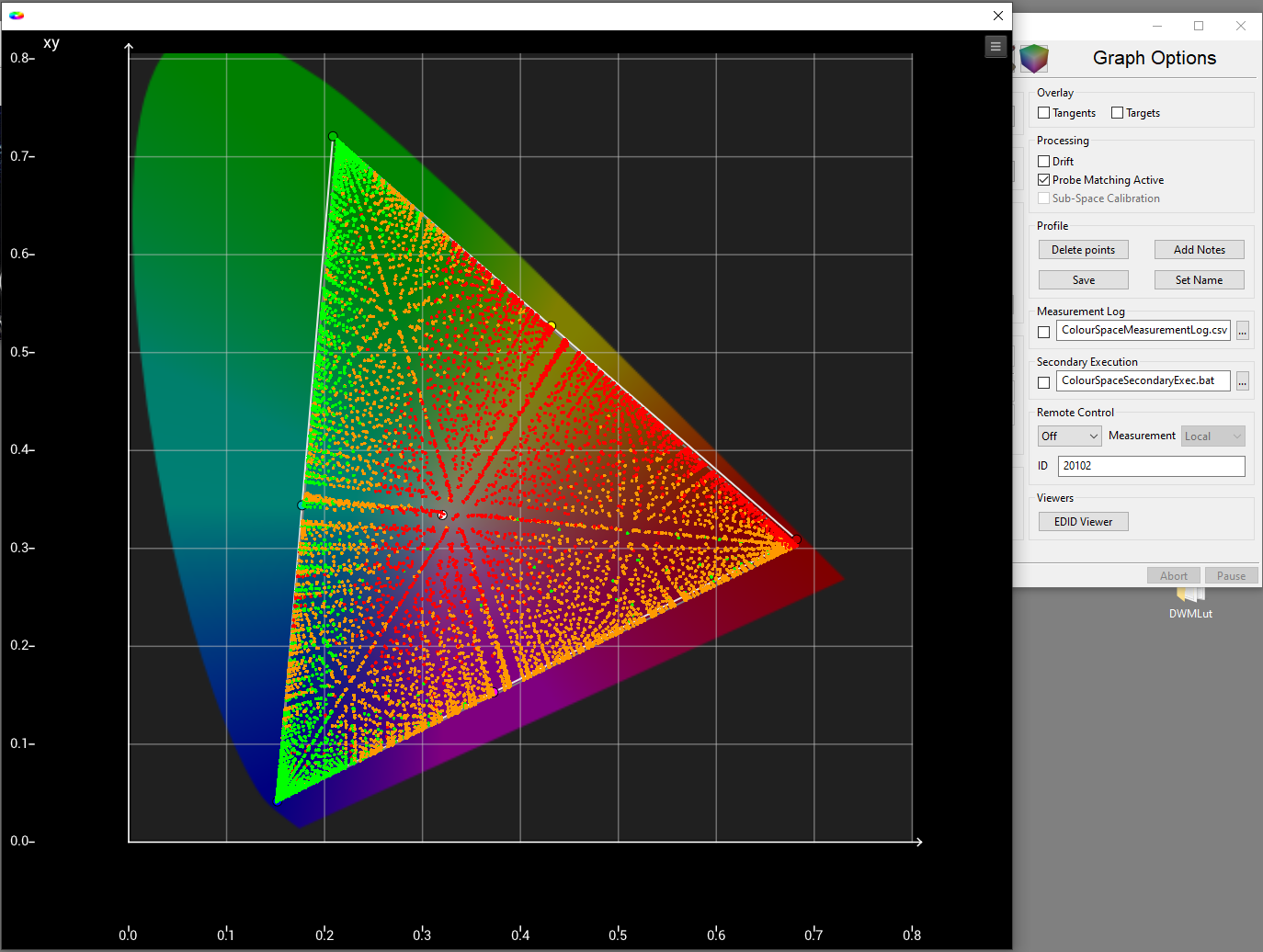The height and width of the screenshot is (952, 1263).
Task: Click the green primary point on the gamut triangle
Action: (333, 136)
